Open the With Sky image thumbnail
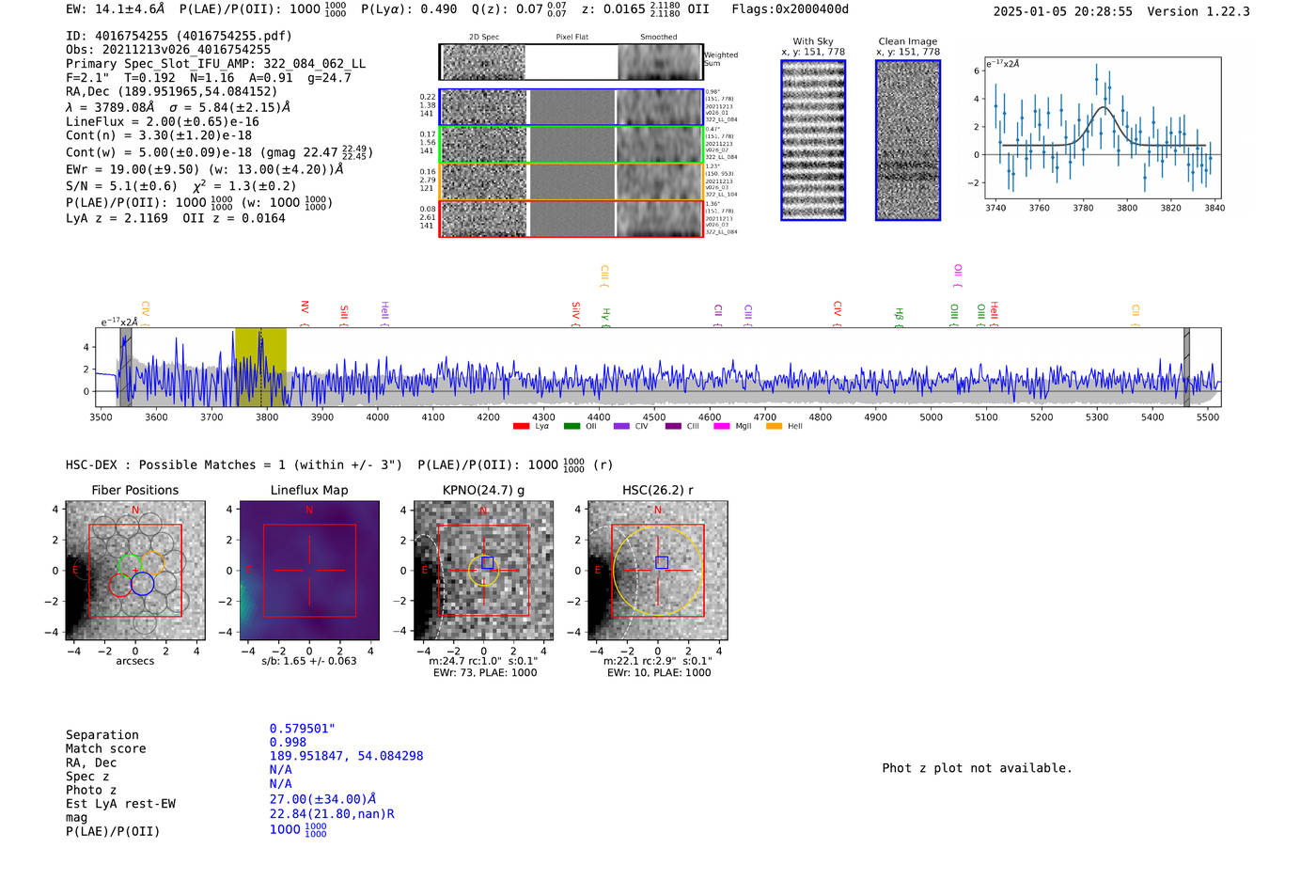Image resolution: width=1316 pixels, height=896 pixels. coord(813,140)
